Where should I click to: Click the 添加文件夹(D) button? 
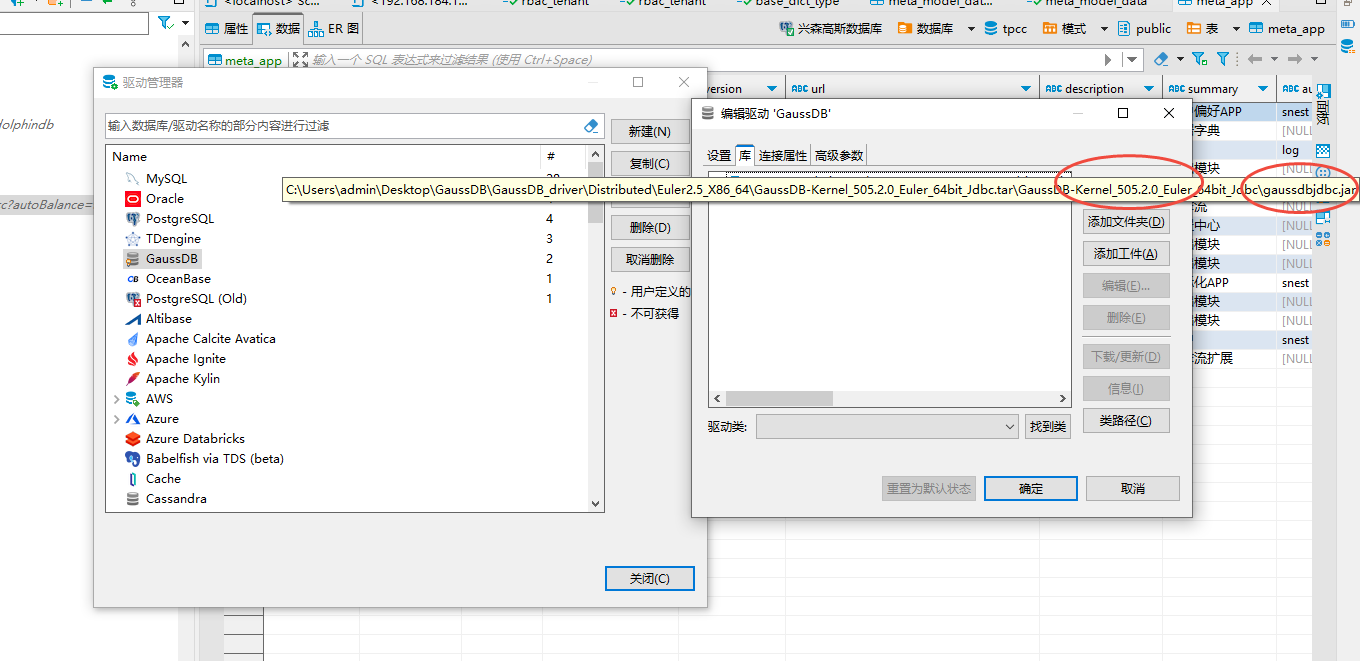(x=1126, y=222)
